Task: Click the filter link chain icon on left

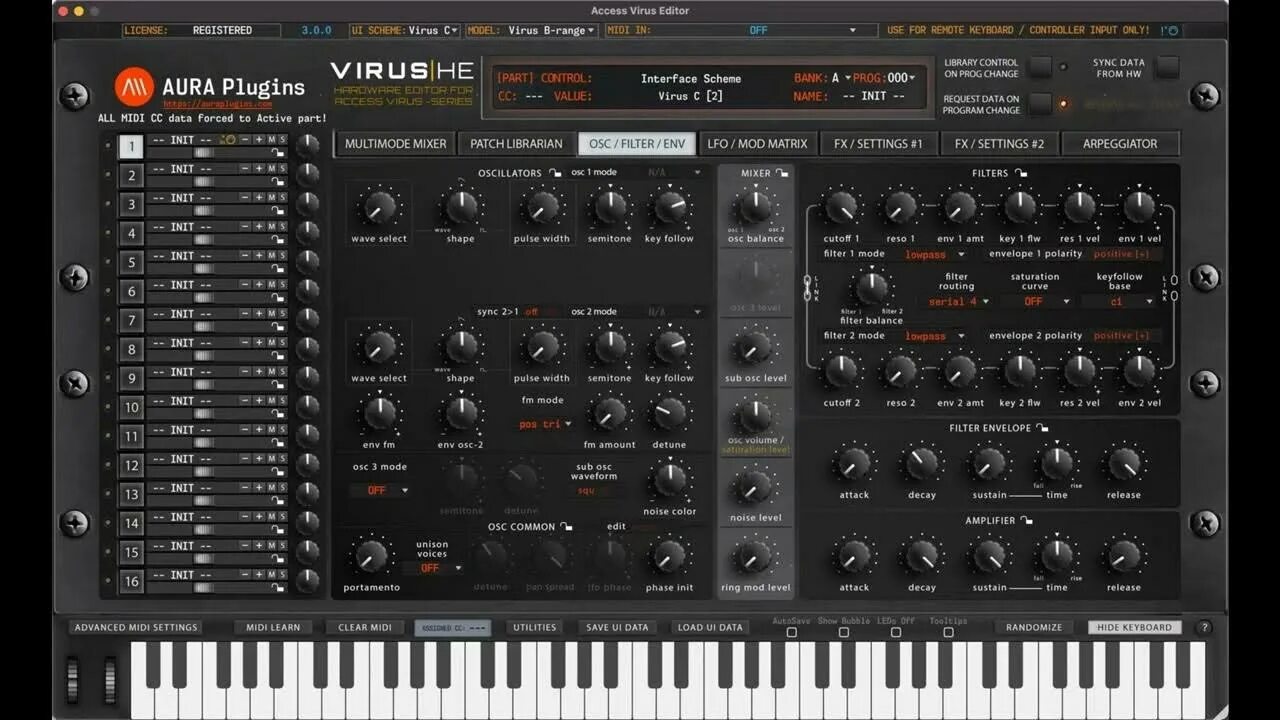Action: click(x=808, y=287)
